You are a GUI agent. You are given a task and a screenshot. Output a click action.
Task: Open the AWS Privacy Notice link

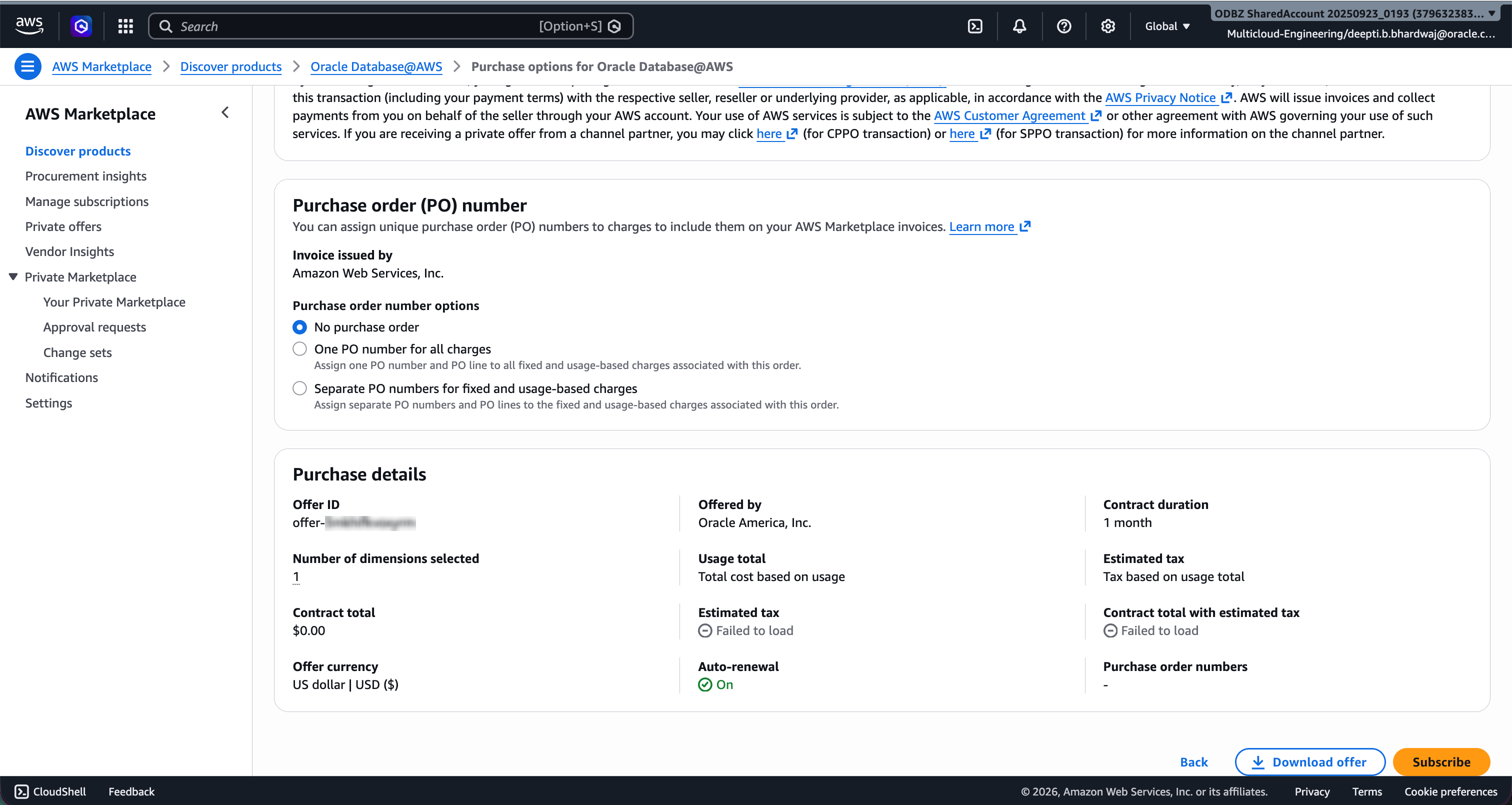(1168, 97)
